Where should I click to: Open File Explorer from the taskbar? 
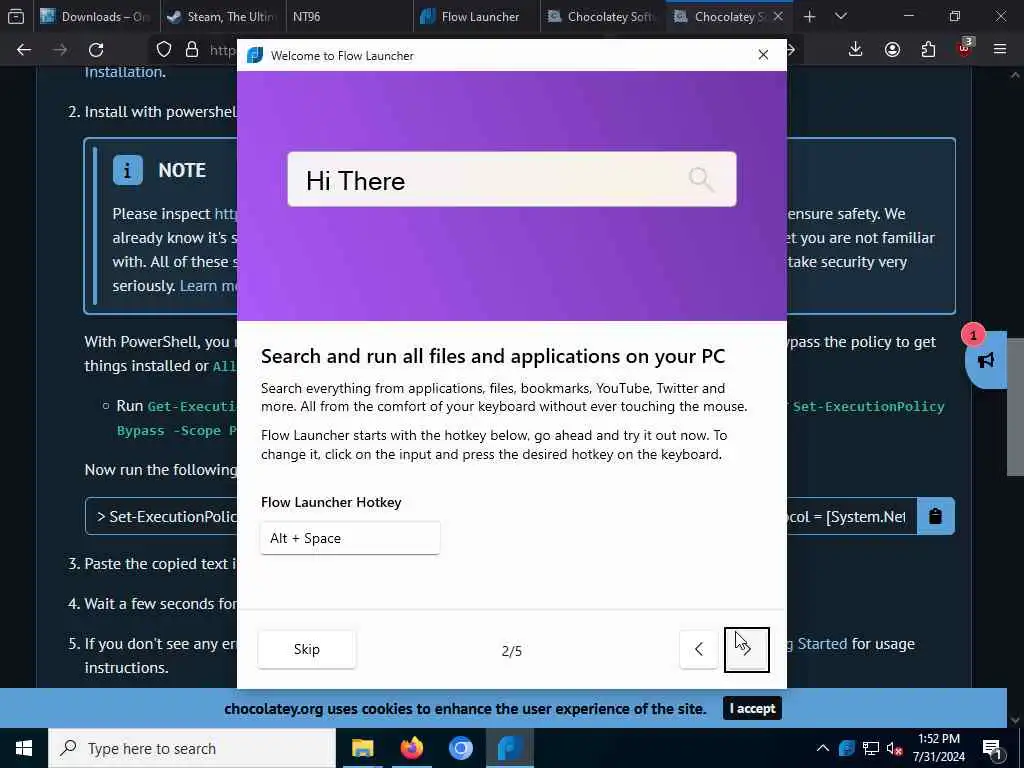click(362, 748)
